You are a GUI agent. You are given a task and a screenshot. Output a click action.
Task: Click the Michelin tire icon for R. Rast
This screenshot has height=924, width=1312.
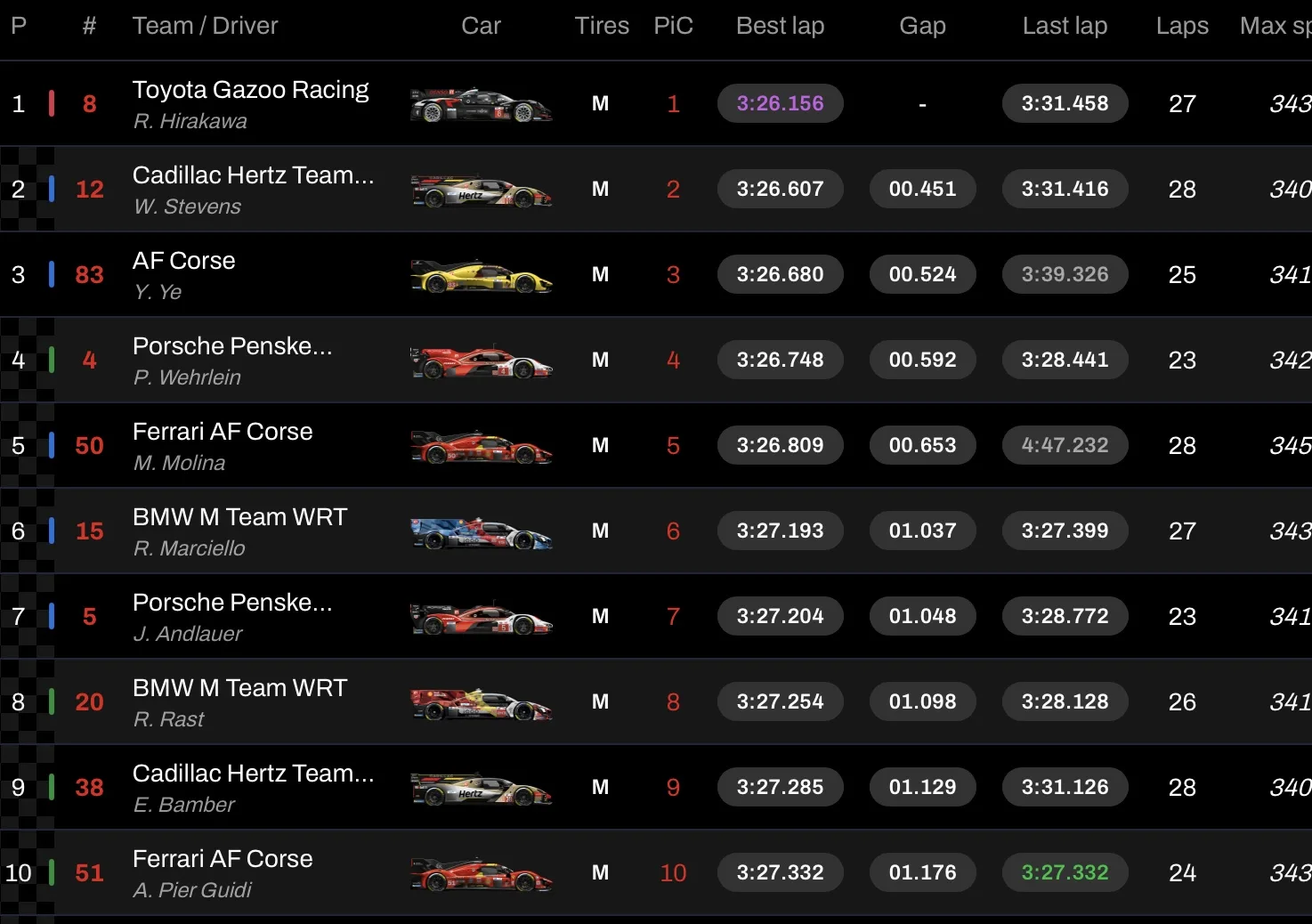tap(601, 702)
